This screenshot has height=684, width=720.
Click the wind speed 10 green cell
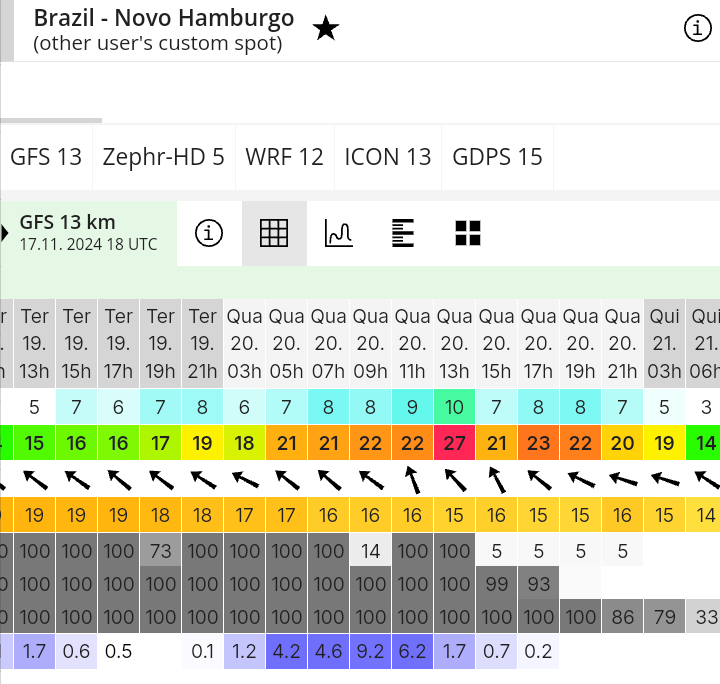[454, 407]
